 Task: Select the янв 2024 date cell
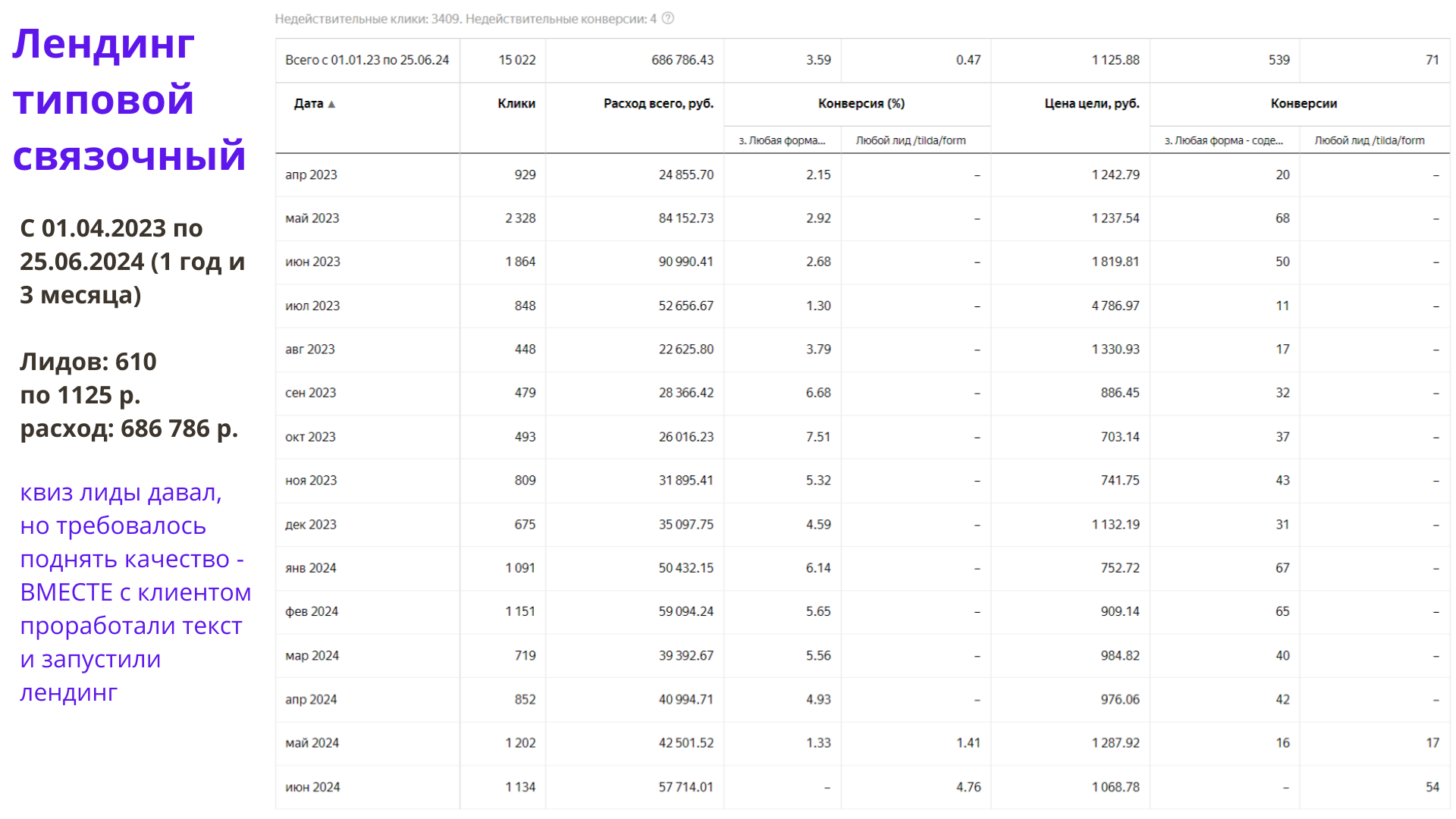tap(311, 568)
